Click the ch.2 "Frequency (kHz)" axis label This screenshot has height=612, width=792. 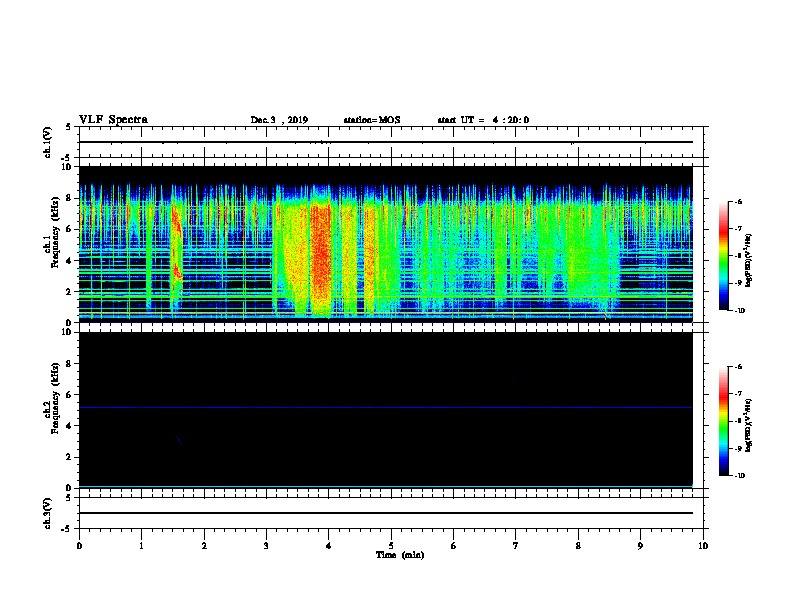(x=55, y=398)
